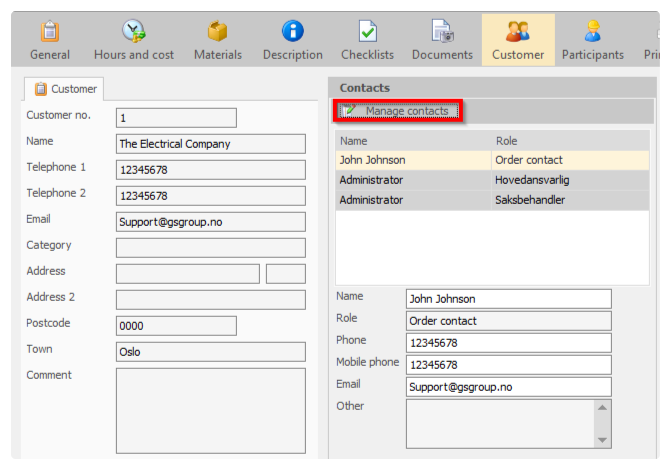Open the Description info icon
Viewport: 669px width, 473px height.
pyautogui.click(x=293, y=31)
